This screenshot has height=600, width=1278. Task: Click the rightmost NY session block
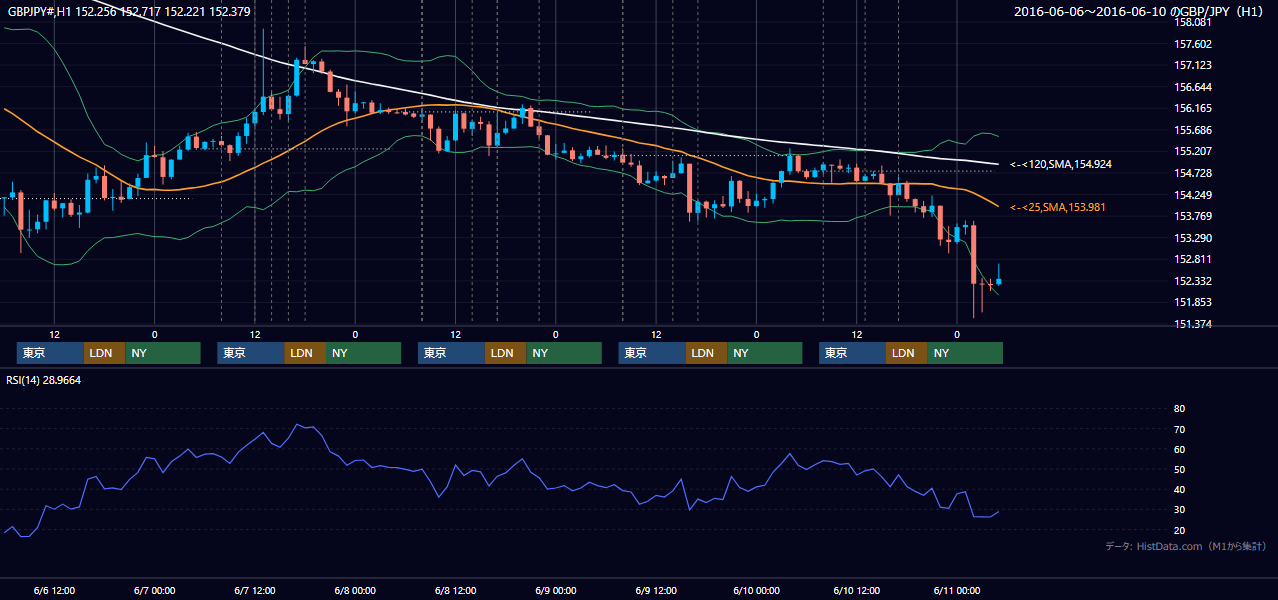[965, 353]
